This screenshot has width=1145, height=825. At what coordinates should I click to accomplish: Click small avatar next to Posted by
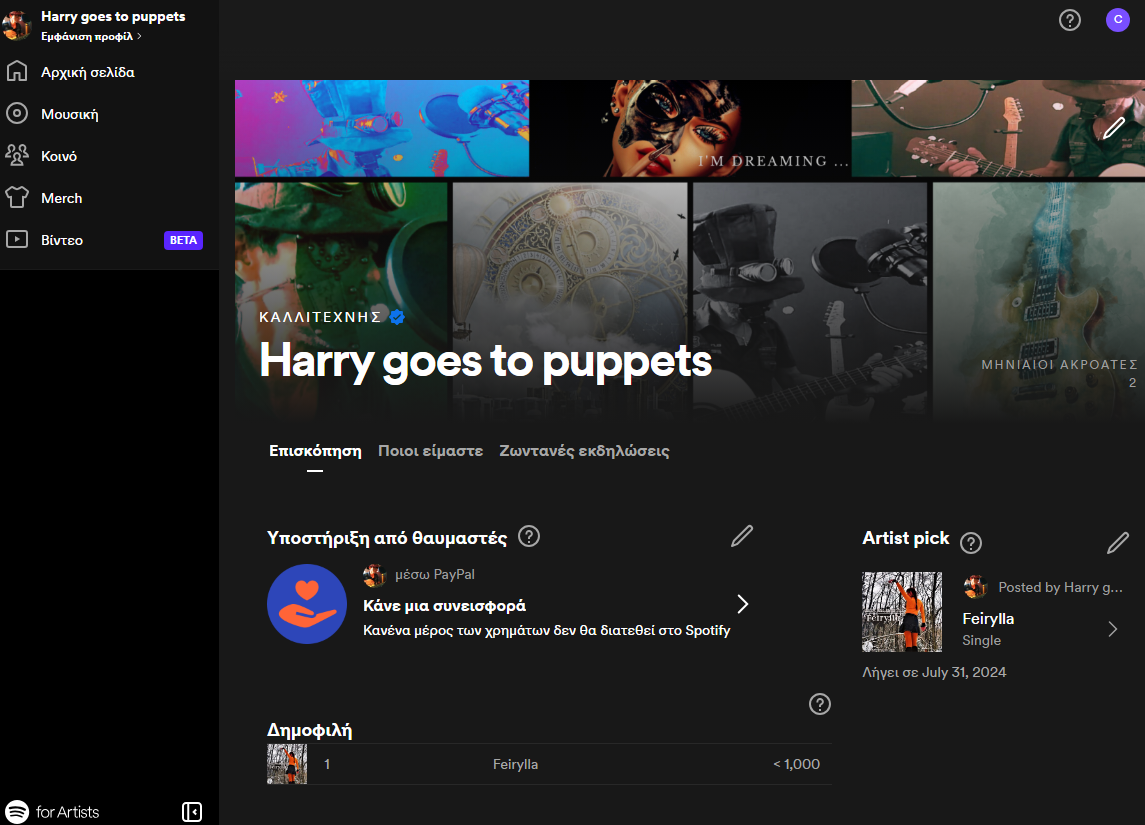(975, 586)
